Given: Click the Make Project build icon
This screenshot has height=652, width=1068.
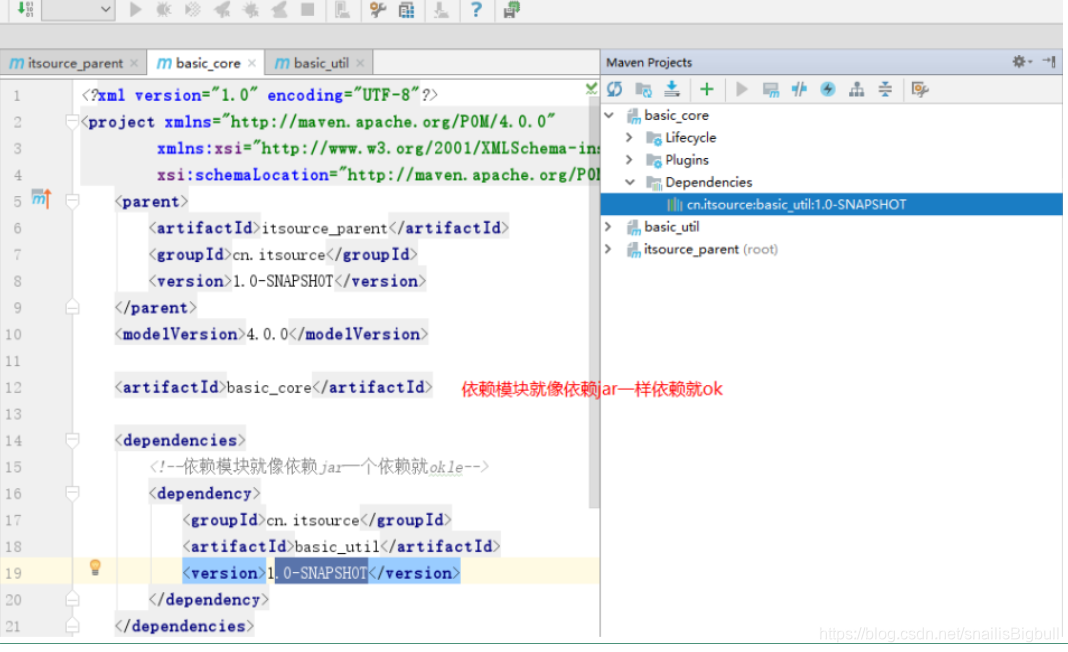Looking at the screenshot, I should (25, 9).
